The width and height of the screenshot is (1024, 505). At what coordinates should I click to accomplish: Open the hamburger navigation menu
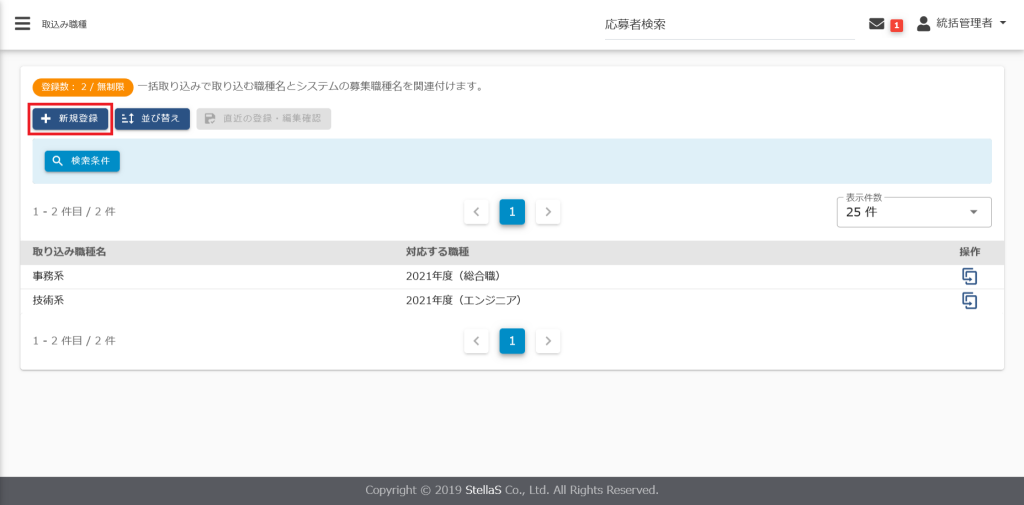[x=22, y=23]
